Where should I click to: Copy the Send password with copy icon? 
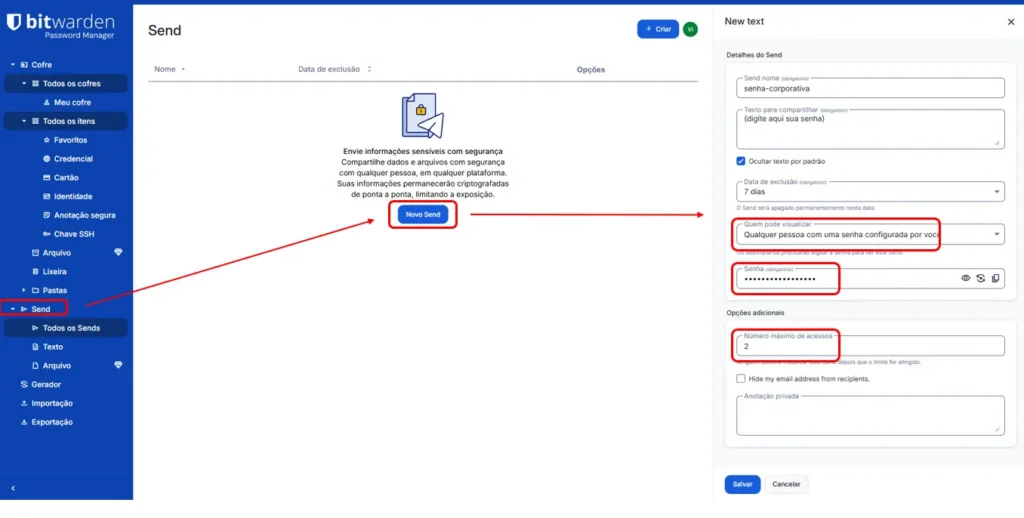995,278
